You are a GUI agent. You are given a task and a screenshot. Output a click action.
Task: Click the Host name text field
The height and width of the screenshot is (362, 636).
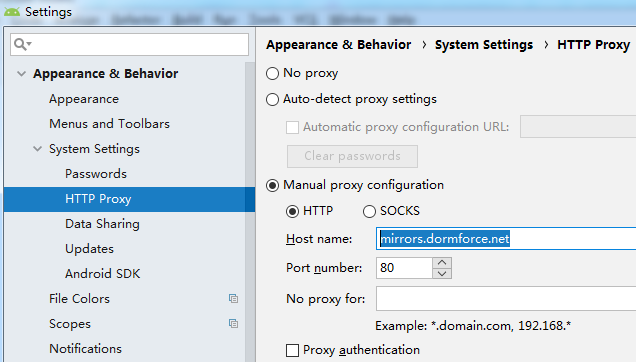pos(506,239)
